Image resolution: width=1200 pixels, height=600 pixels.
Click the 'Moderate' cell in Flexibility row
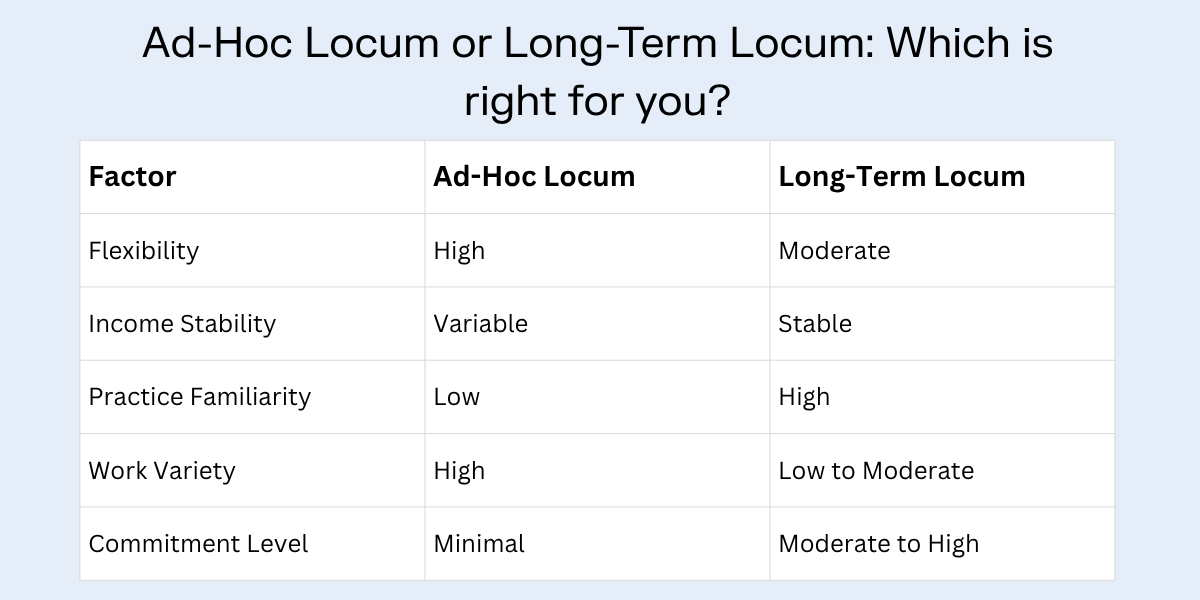[834, 250]
